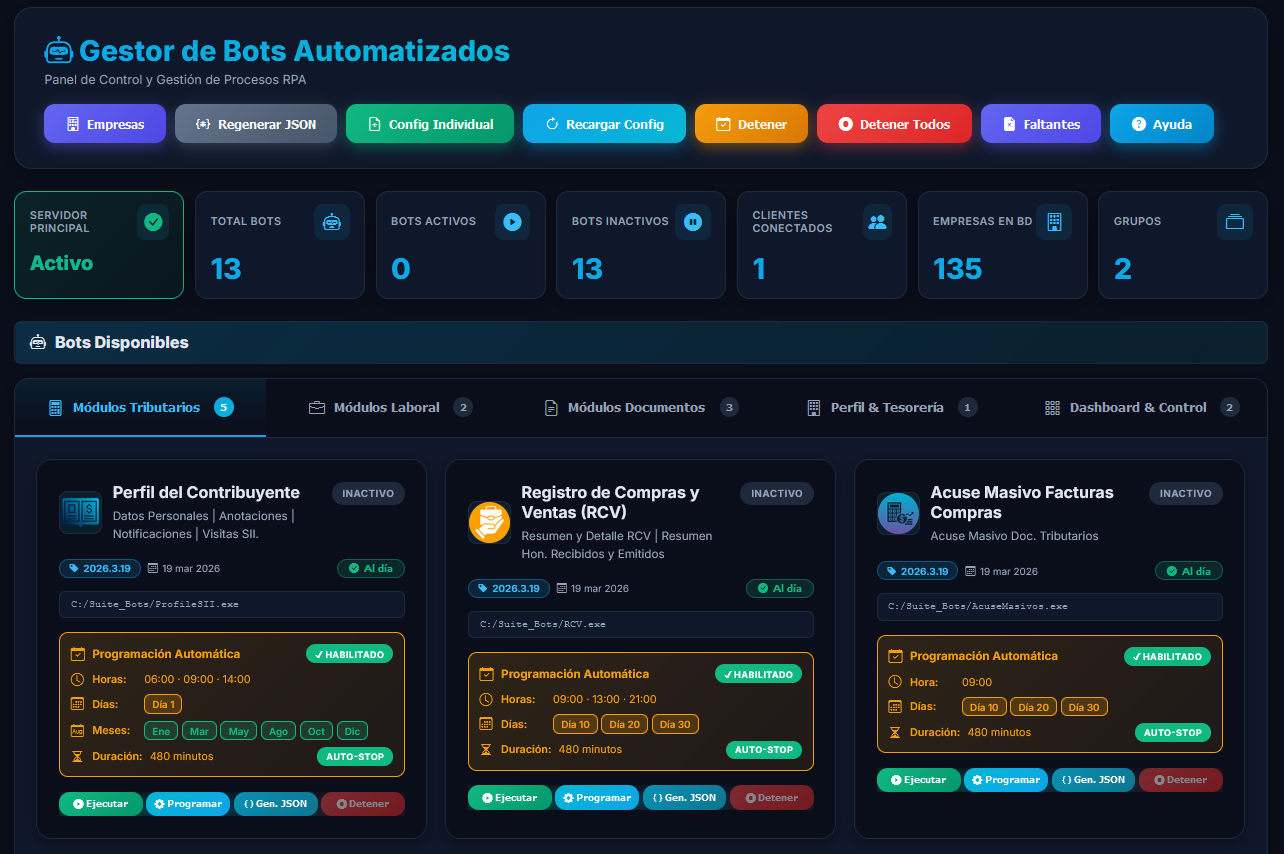Click the Acuse Masivo Facturas Compras bot icon
The image size is (1284, 854).
pos(898,512)
